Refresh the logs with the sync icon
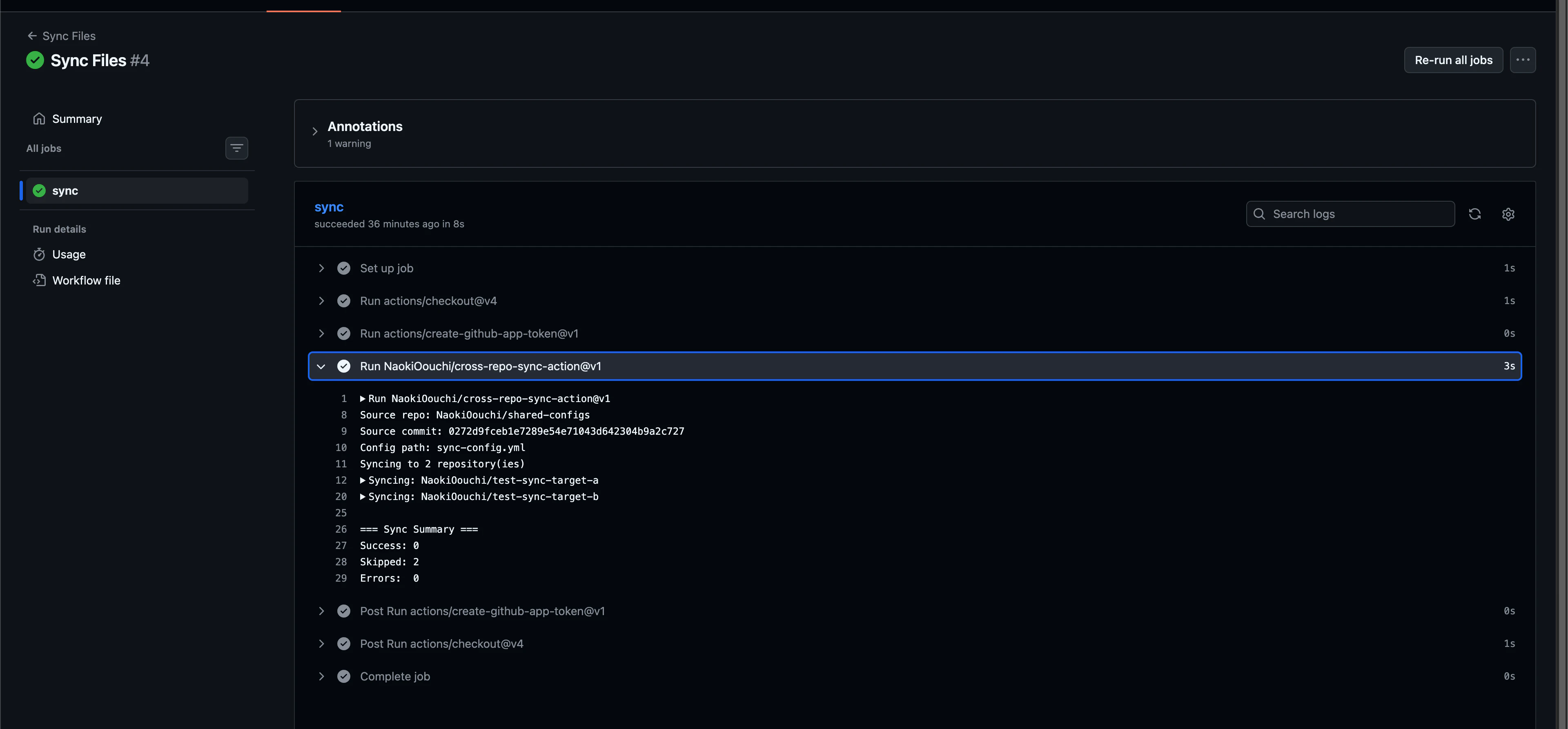 1474,214
